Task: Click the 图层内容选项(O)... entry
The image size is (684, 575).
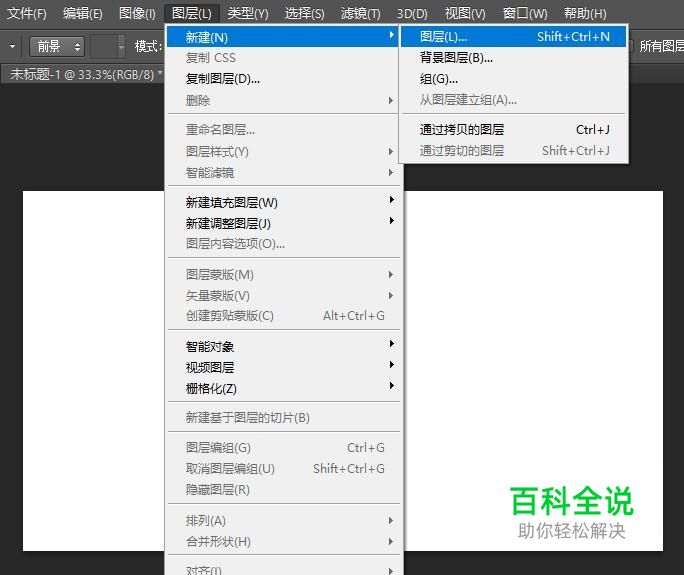Action: pos(284,244)
